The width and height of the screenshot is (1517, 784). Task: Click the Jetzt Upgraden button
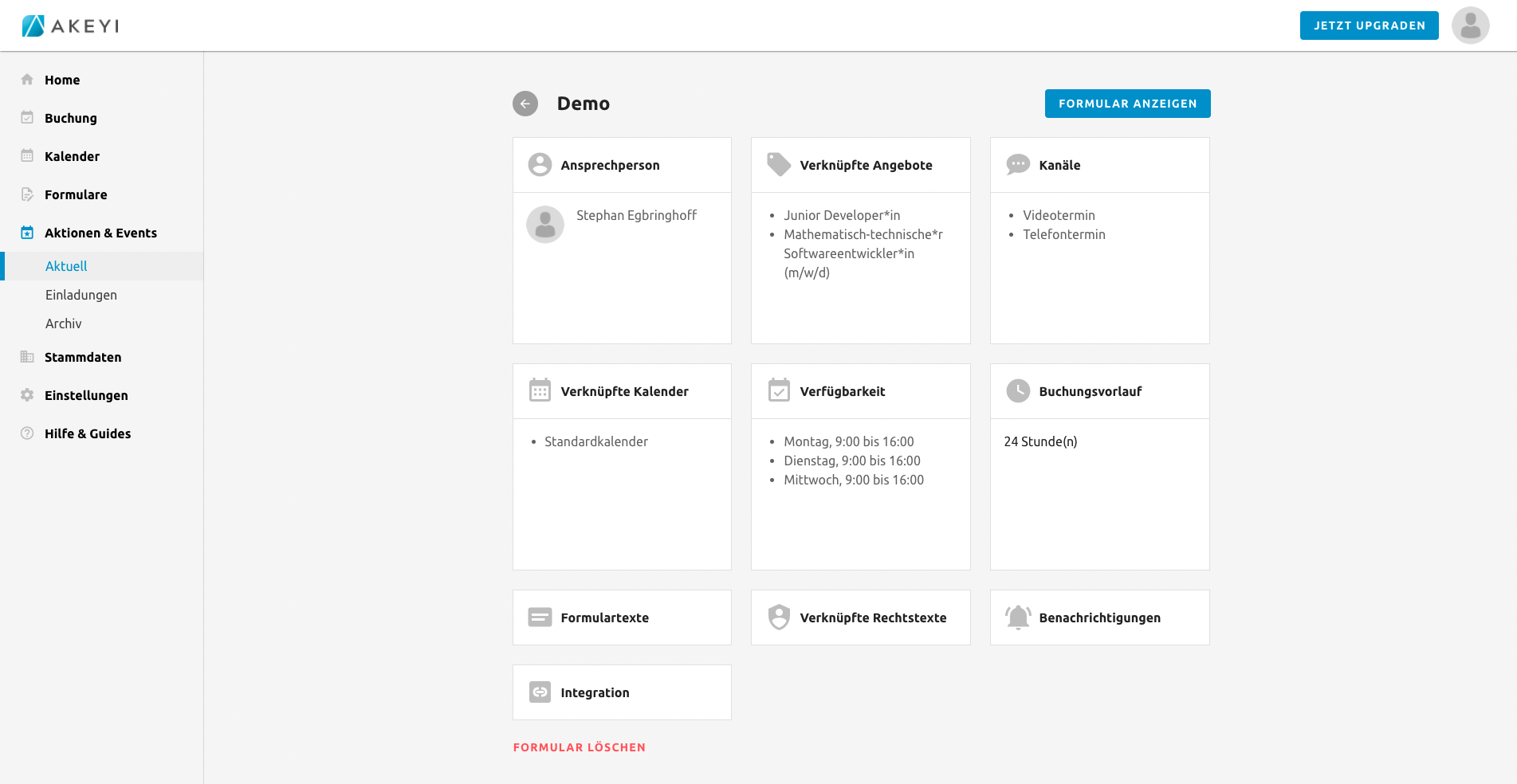[x=1369, y=25]
